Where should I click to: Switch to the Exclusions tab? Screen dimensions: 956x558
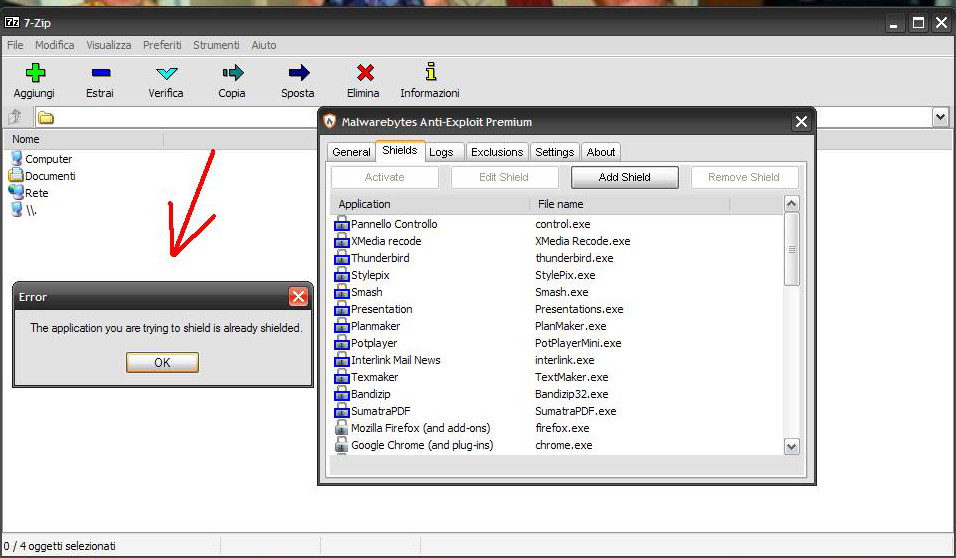click(497, 152)
